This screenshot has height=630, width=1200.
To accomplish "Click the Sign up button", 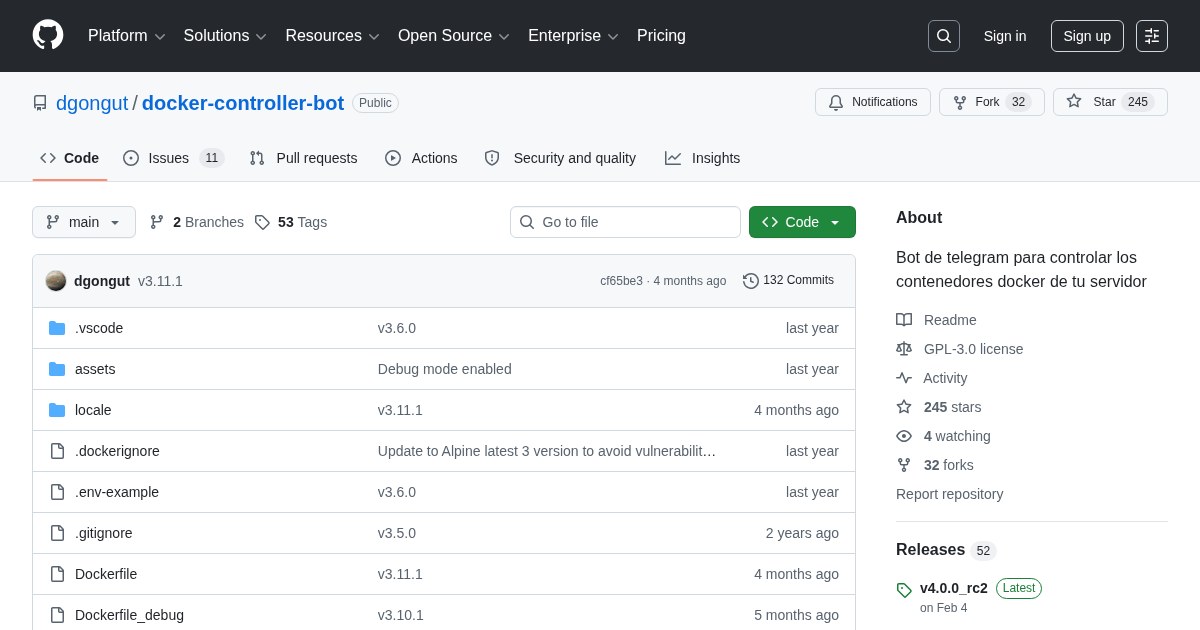I will (x=1087, y=36).
